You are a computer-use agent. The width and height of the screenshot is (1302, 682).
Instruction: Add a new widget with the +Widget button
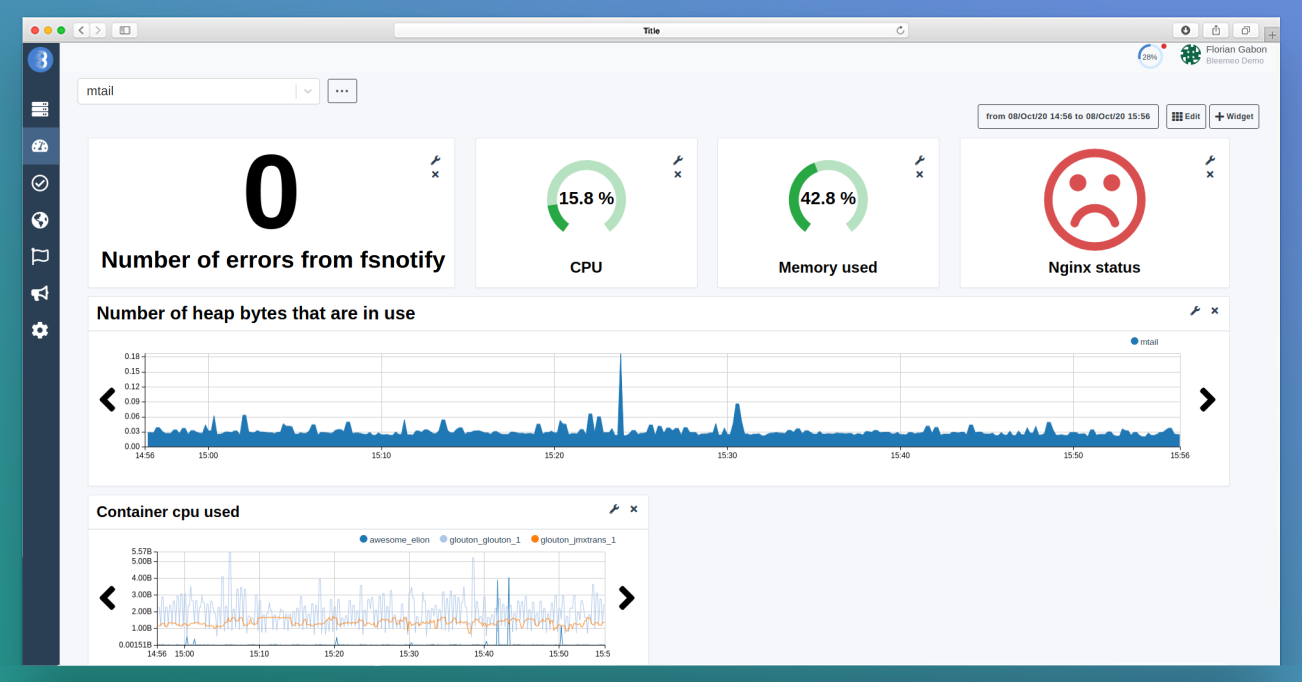(x=1234, y=116)
